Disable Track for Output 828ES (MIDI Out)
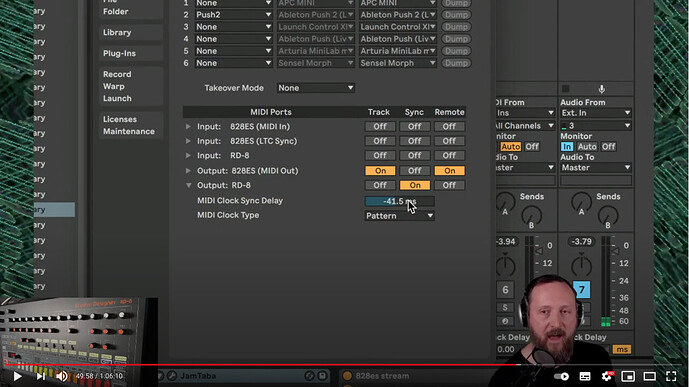This screenshot has height=387, width=689. pos(380,170)
